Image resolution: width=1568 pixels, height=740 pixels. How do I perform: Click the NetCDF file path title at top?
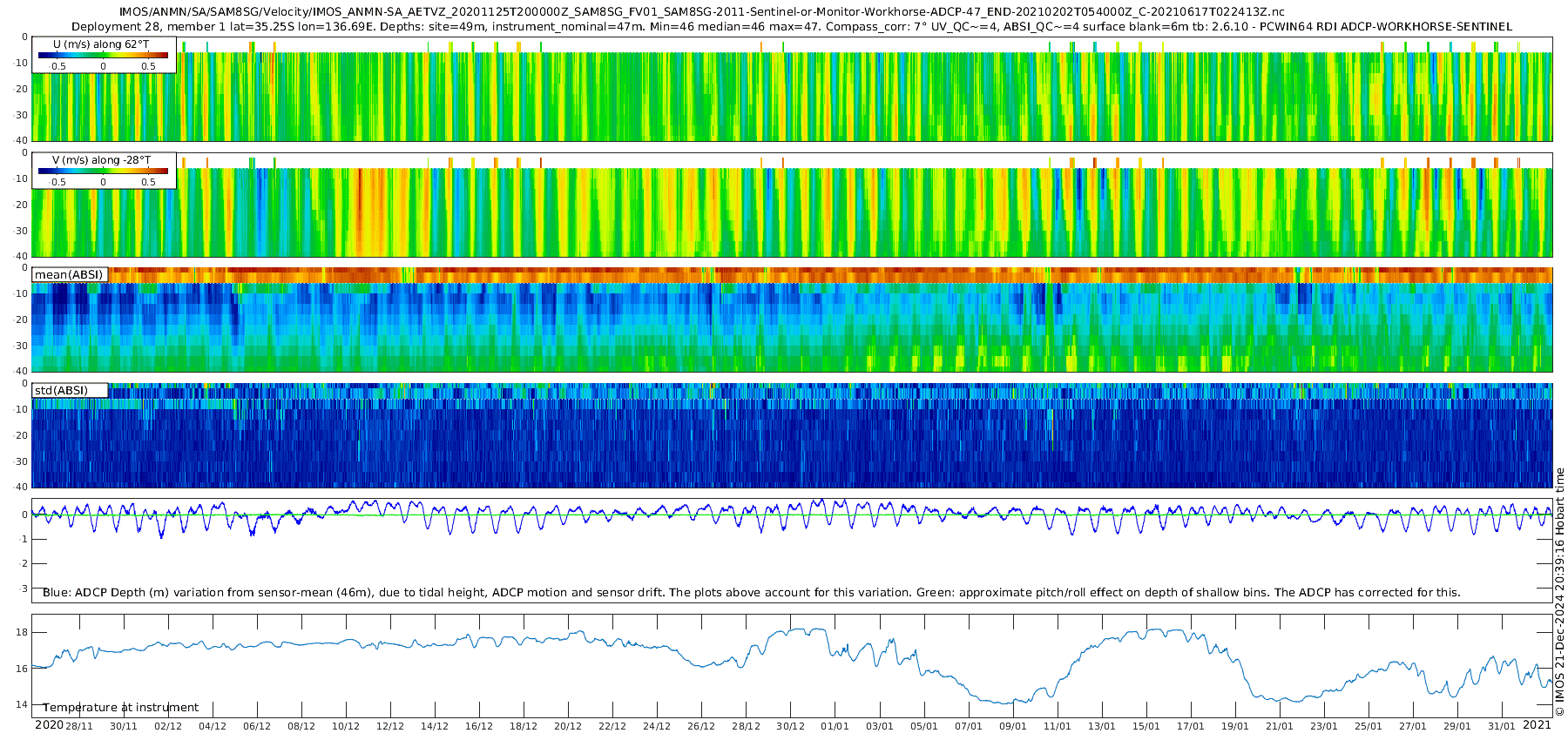[x=701, y=12]
